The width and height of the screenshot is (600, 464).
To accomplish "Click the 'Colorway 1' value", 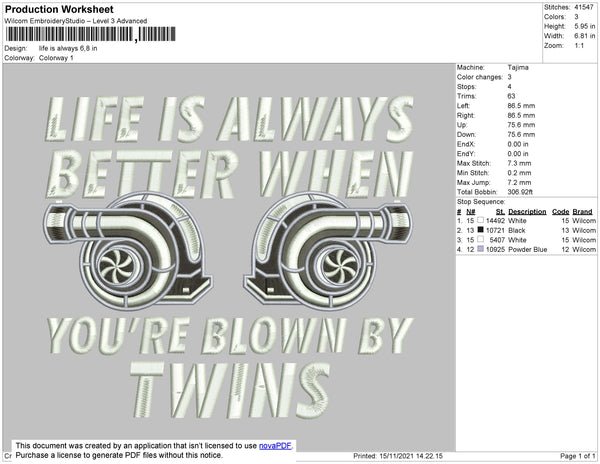I will [x=56, y=58].
